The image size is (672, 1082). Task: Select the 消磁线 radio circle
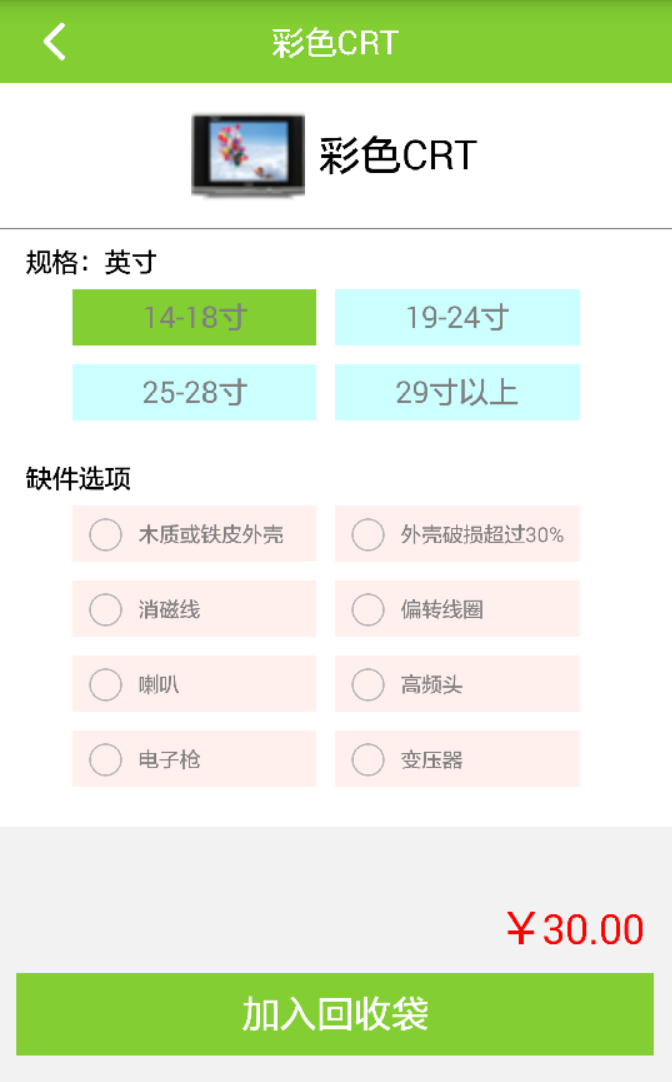pos(106,609)
